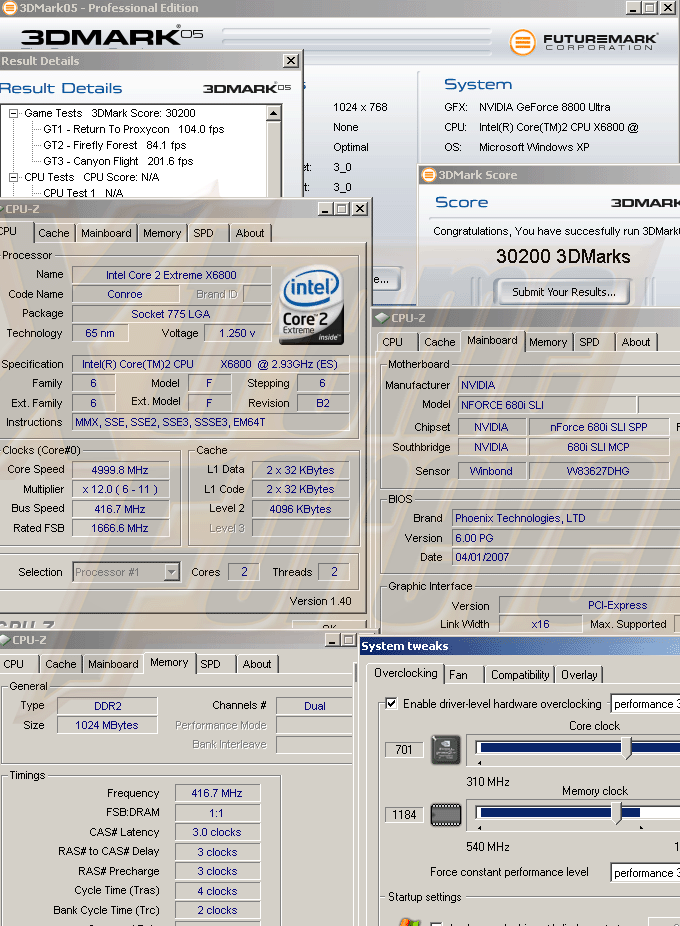
Task: Collapse the Game Tests tree node
Action: point(13,113)
